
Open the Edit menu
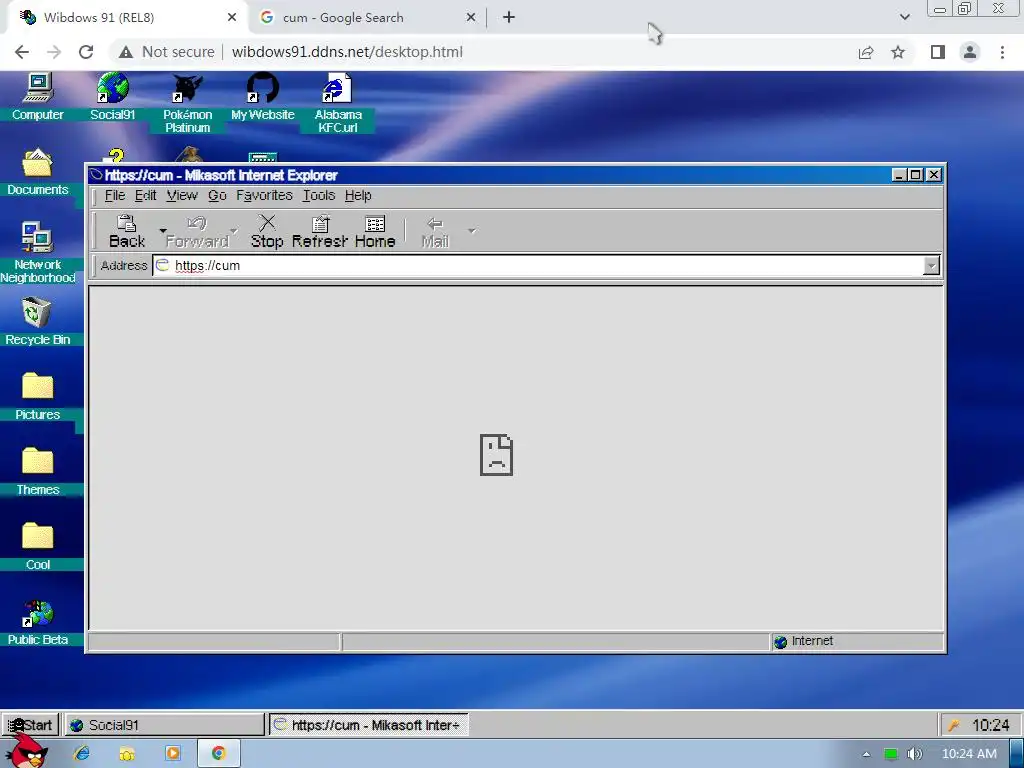point(146,195)
